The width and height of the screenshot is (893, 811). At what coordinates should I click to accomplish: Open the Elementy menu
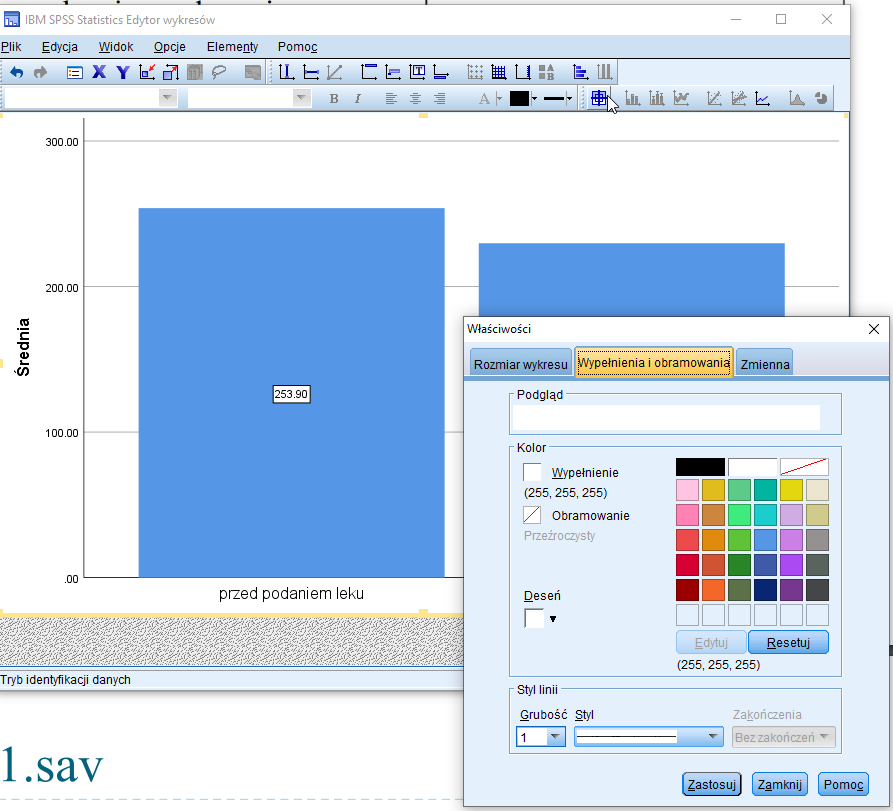pos(232,47)
